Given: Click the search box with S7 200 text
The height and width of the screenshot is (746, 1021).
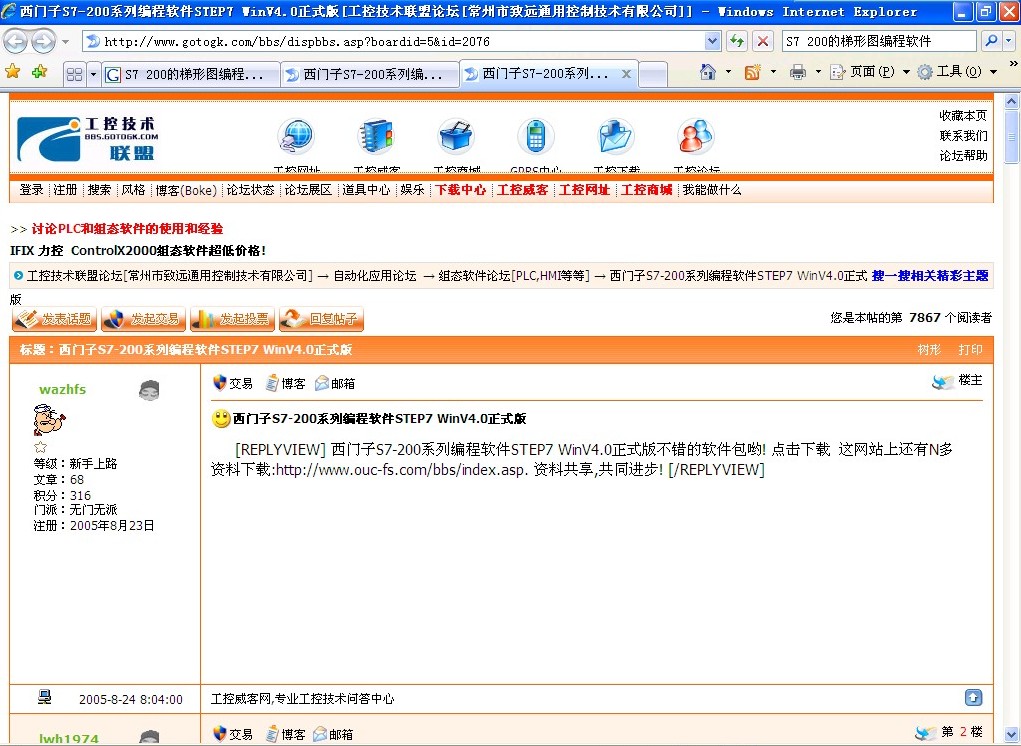Looking at the screenshot, I should [x=879, y=42].
